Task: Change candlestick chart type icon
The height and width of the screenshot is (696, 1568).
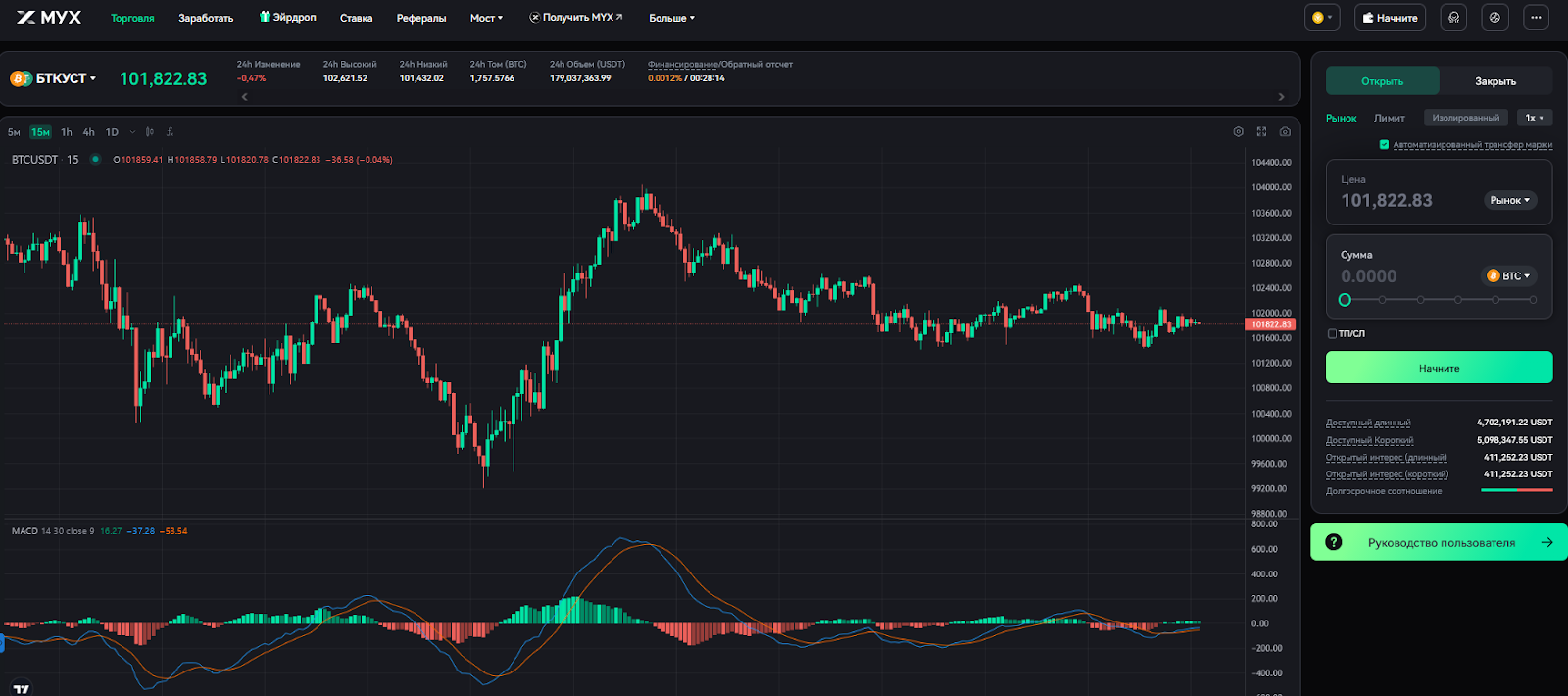Action: pos(150,132)
